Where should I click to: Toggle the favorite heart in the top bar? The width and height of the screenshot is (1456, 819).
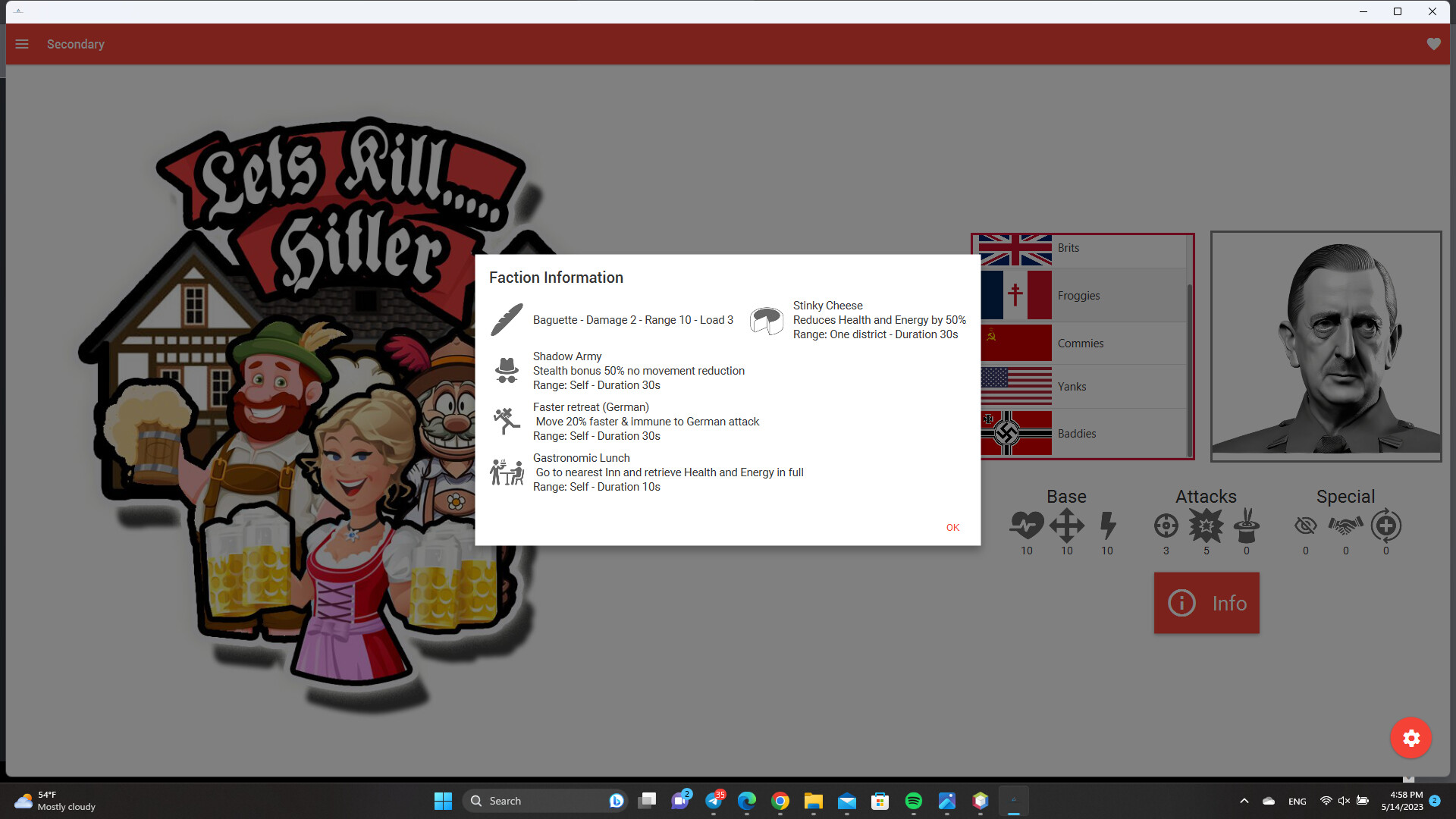pyautogui.click(x=1433, y=44)
